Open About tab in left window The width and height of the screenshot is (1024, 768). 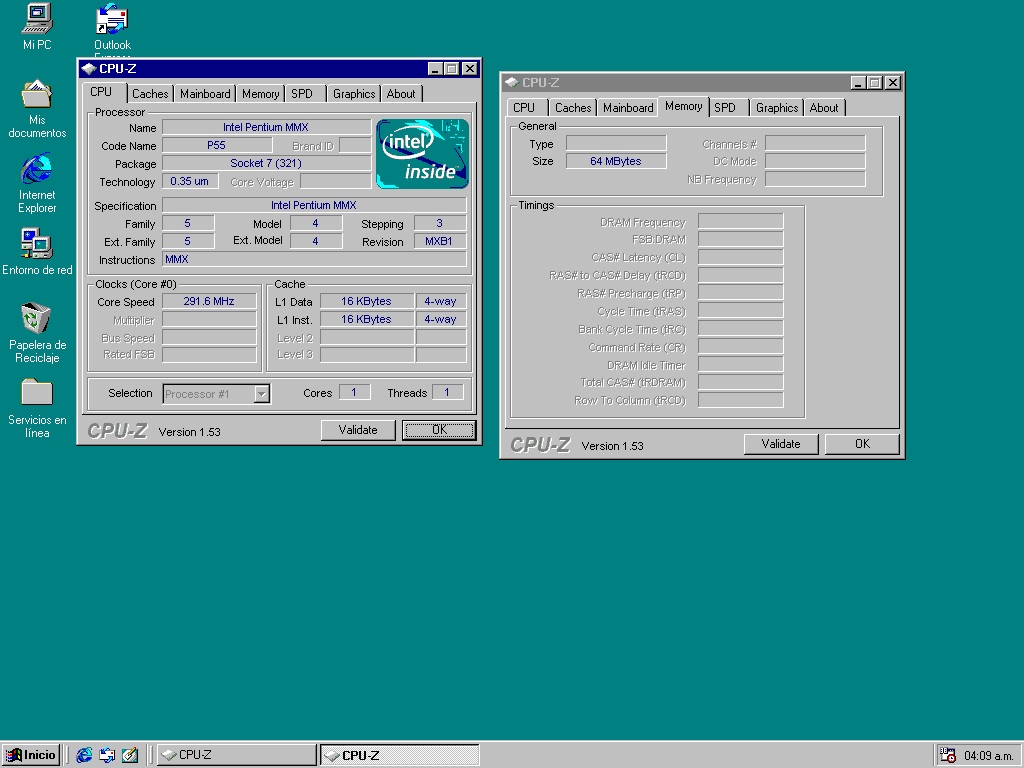[x=401, y=94]
